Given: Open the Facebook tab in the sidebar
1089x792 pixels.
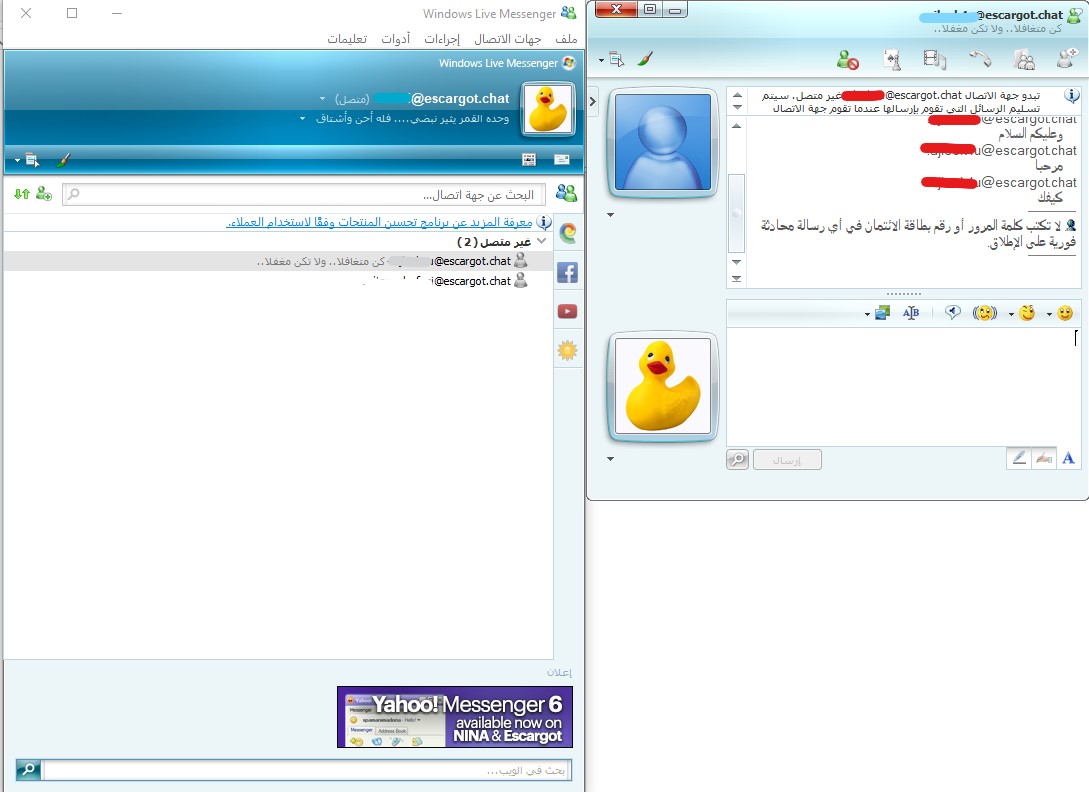Looking at the screenshot, I should click(x=567, y=272).
